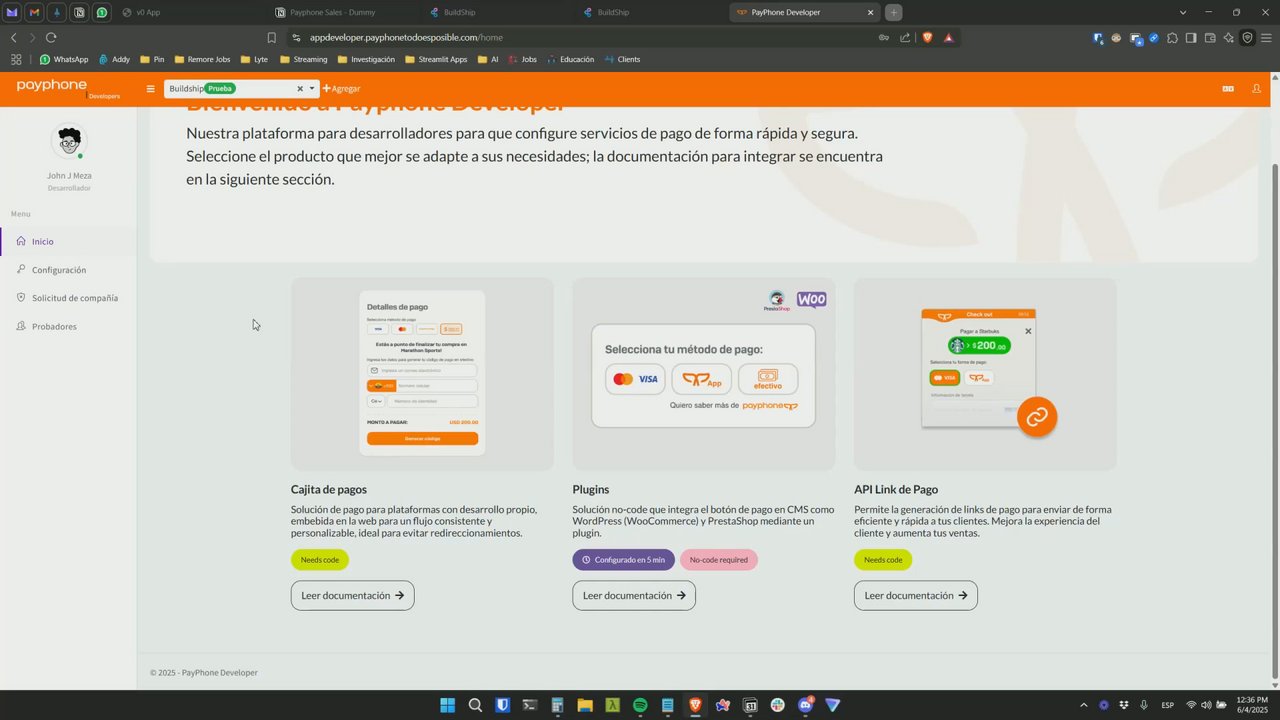Open the tab search dropdown arrow in the title bar
The height and width of the screenshot is (720, 1280).
[1183, 12]
